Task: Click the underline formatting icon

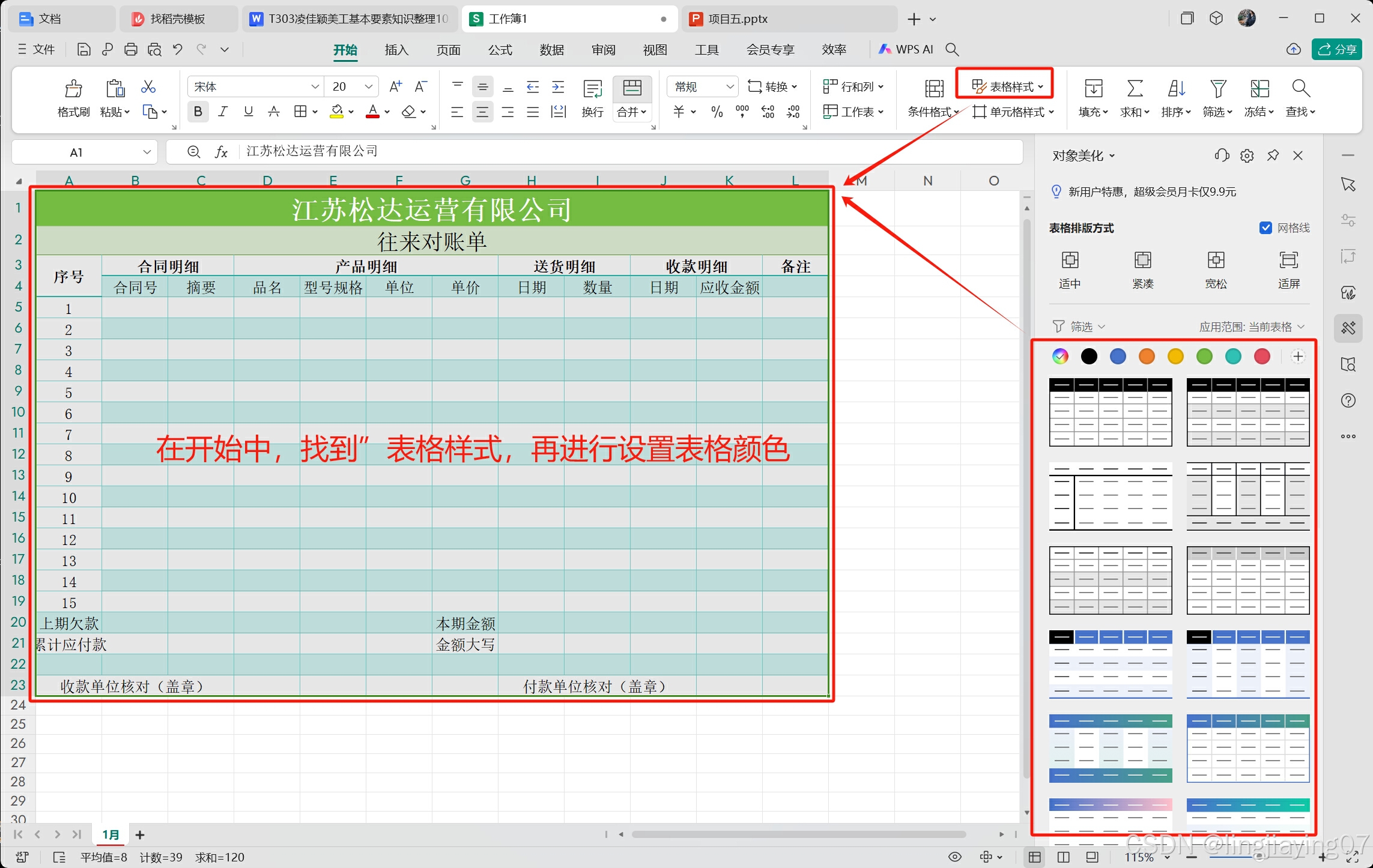Action: point(248,112)
